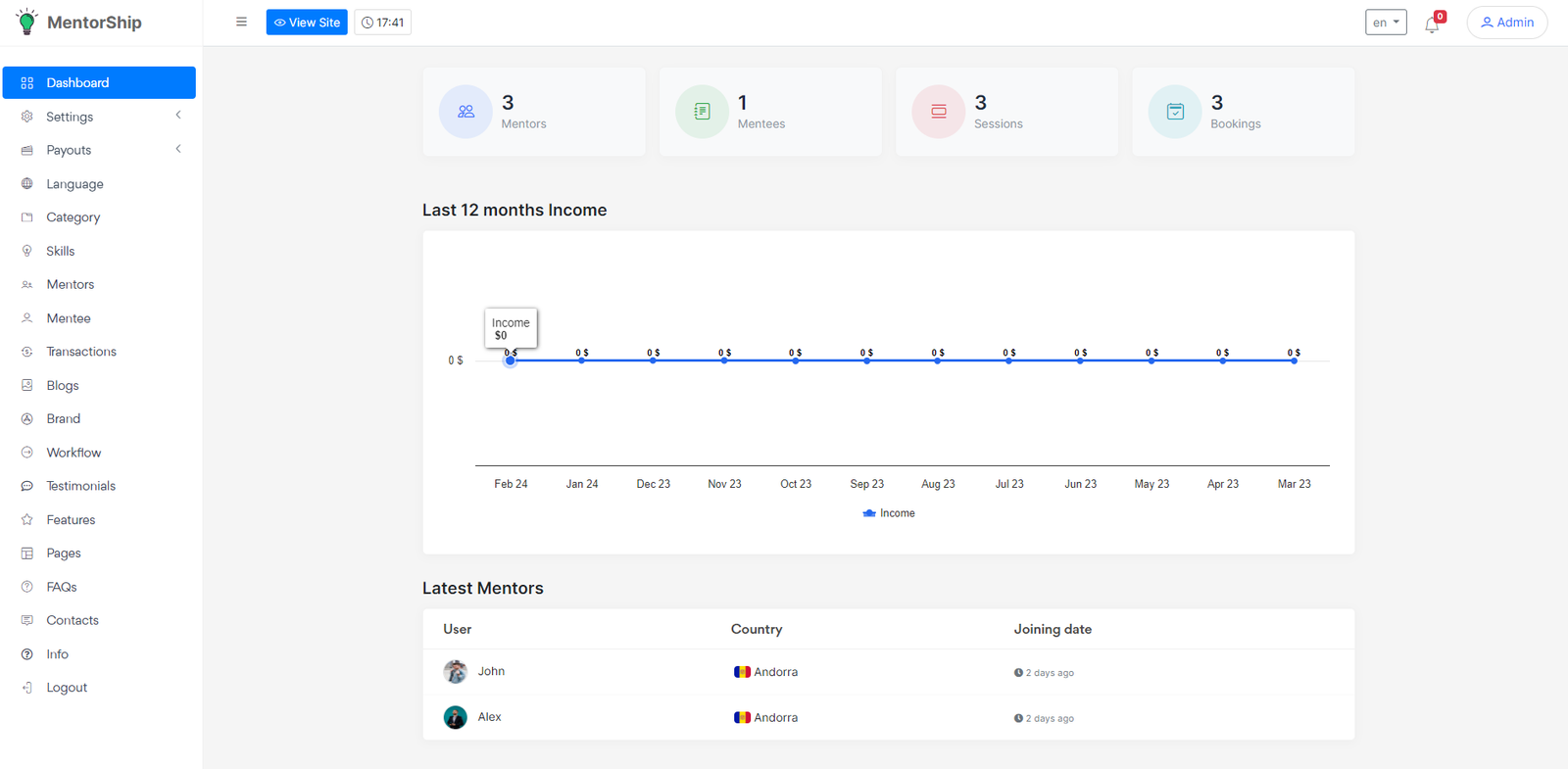Click the Sessions stat card icon

(938, 112)
